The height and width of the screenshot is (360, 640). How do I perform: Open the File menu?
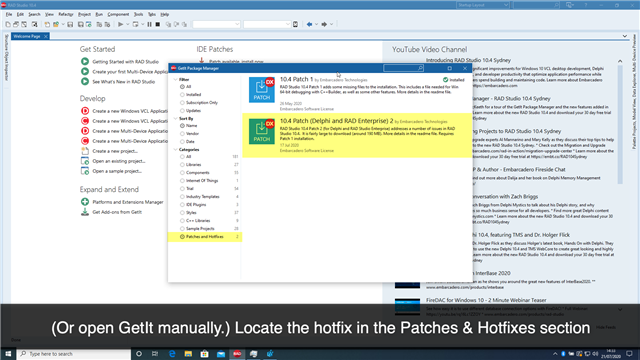pos(9,14)
